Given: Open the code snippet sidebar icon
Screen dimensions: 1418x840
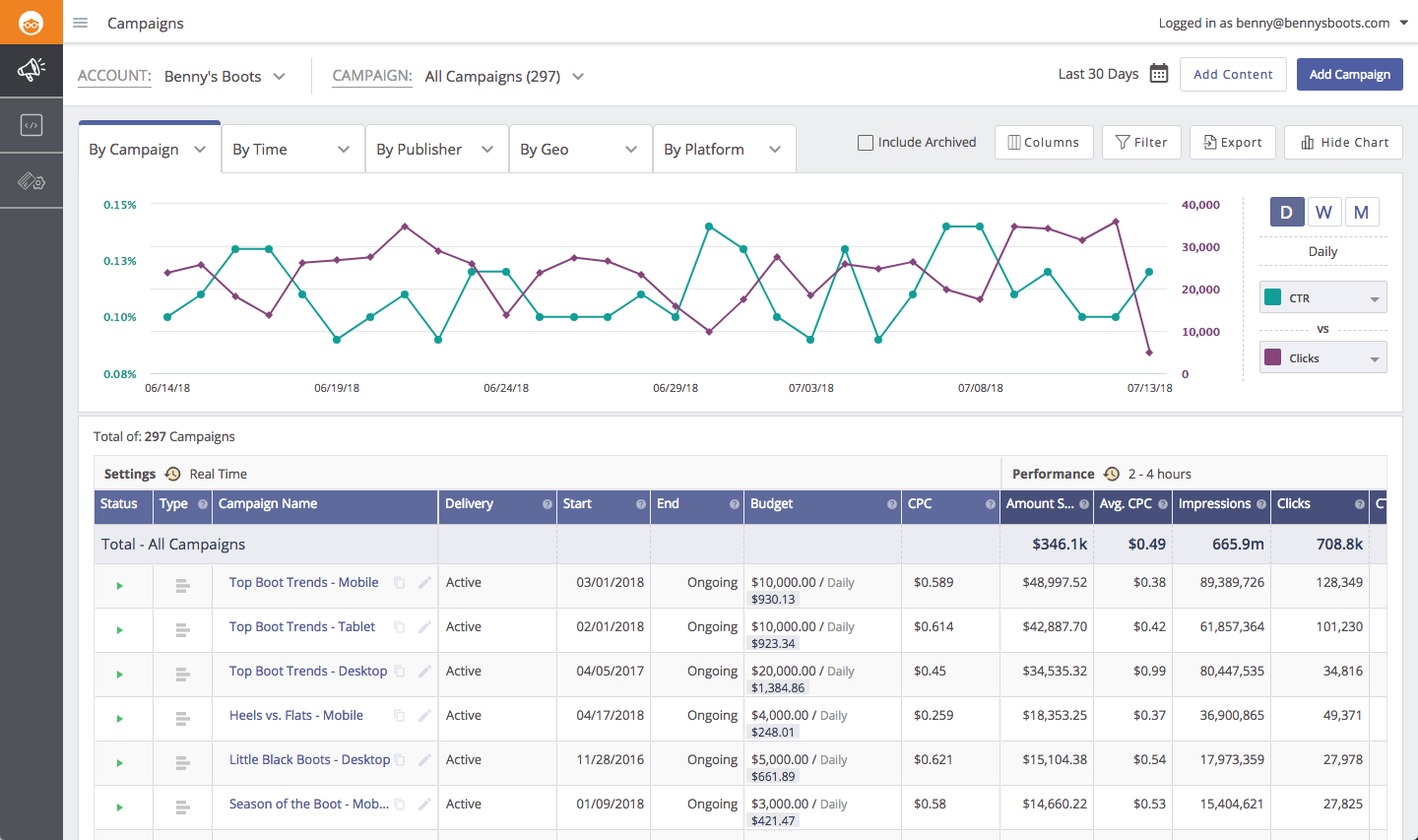Looking at the screenshot, I should click(x=32, y=125).
